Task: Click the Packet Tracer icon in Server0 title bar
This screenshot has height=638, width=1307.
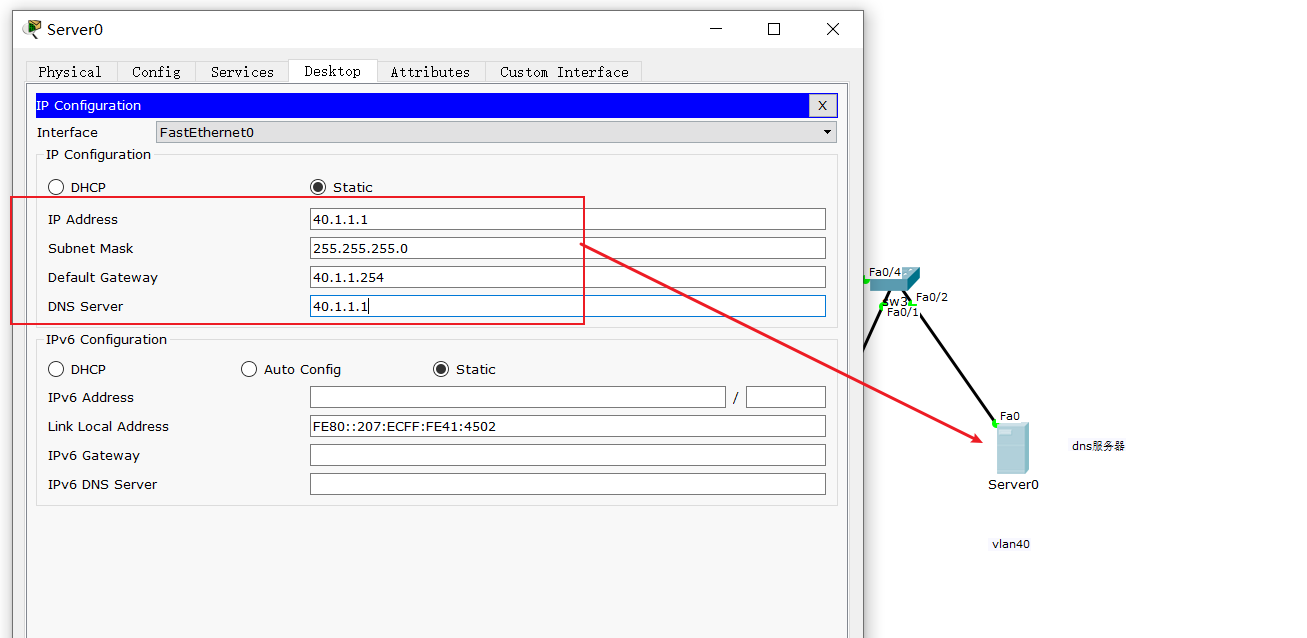Action: 32,29
